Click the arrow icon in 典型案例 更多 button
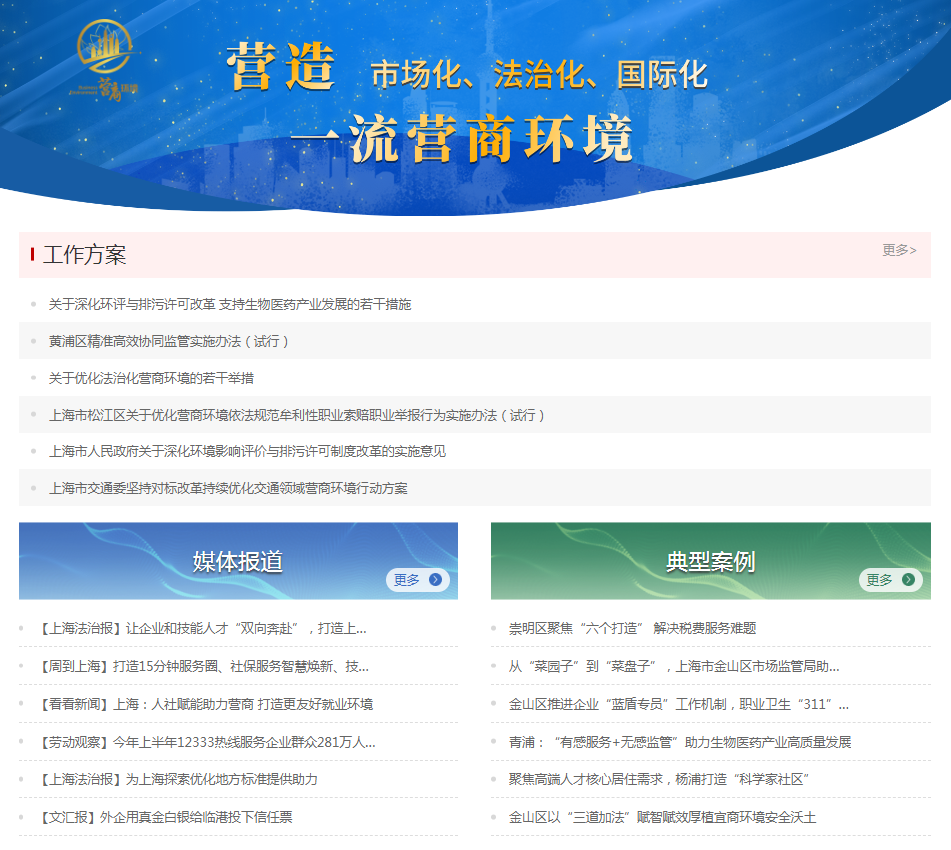This screenshot has width=951, height=850. [x=908, y=580]
